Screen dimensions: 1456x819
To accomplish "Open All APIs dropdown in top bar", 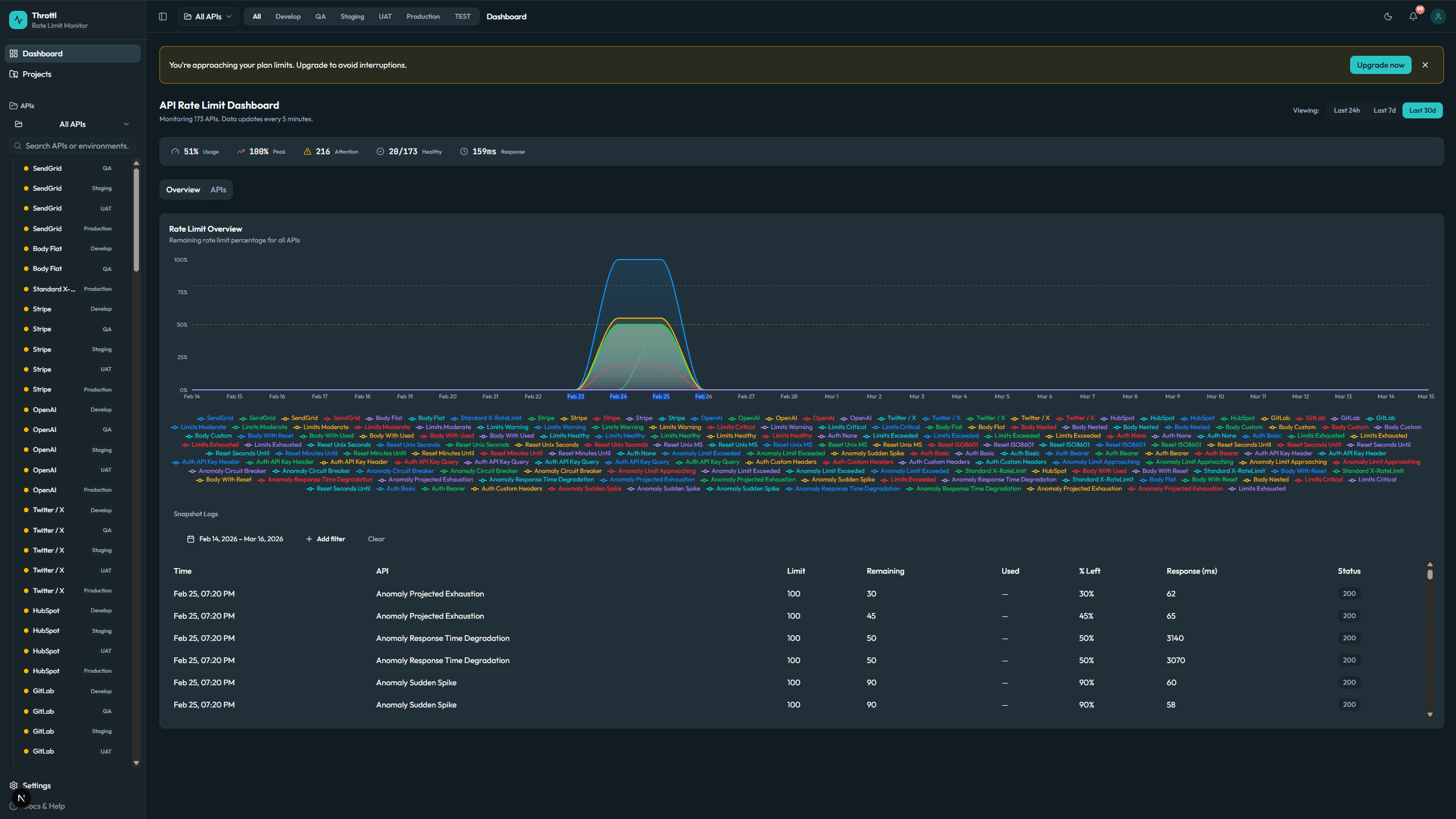I will (x=208, y=17).
